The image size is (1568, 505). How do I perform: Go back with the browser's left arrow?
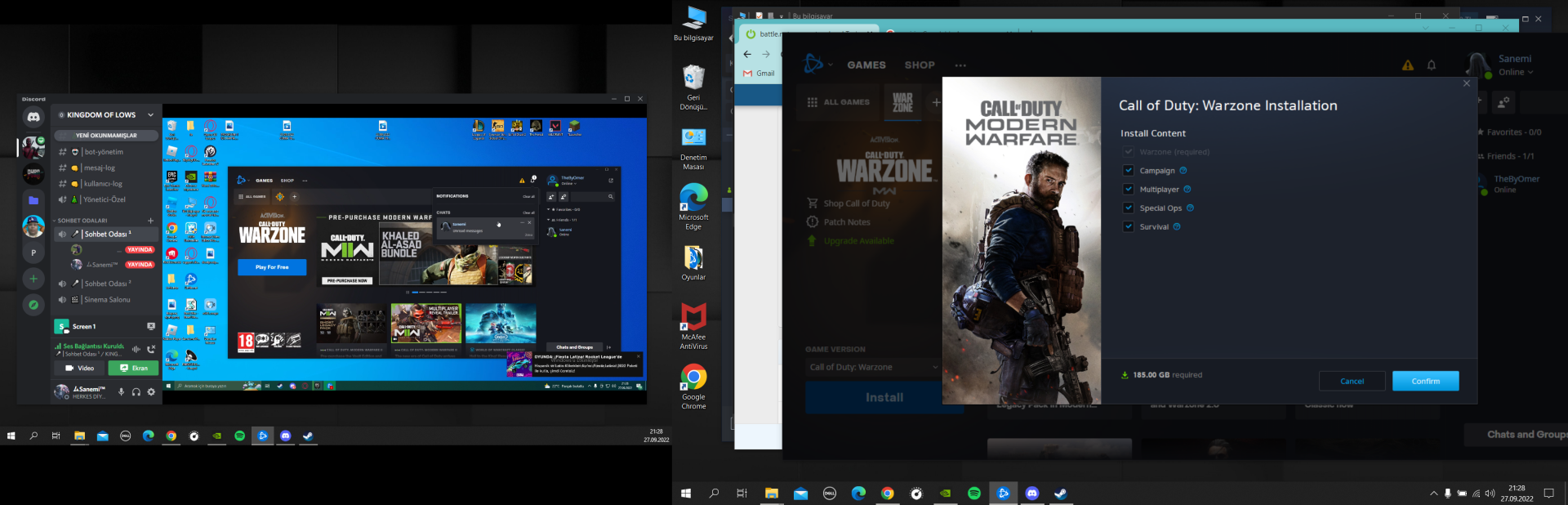pyautogui.click(x=747, y=54)
